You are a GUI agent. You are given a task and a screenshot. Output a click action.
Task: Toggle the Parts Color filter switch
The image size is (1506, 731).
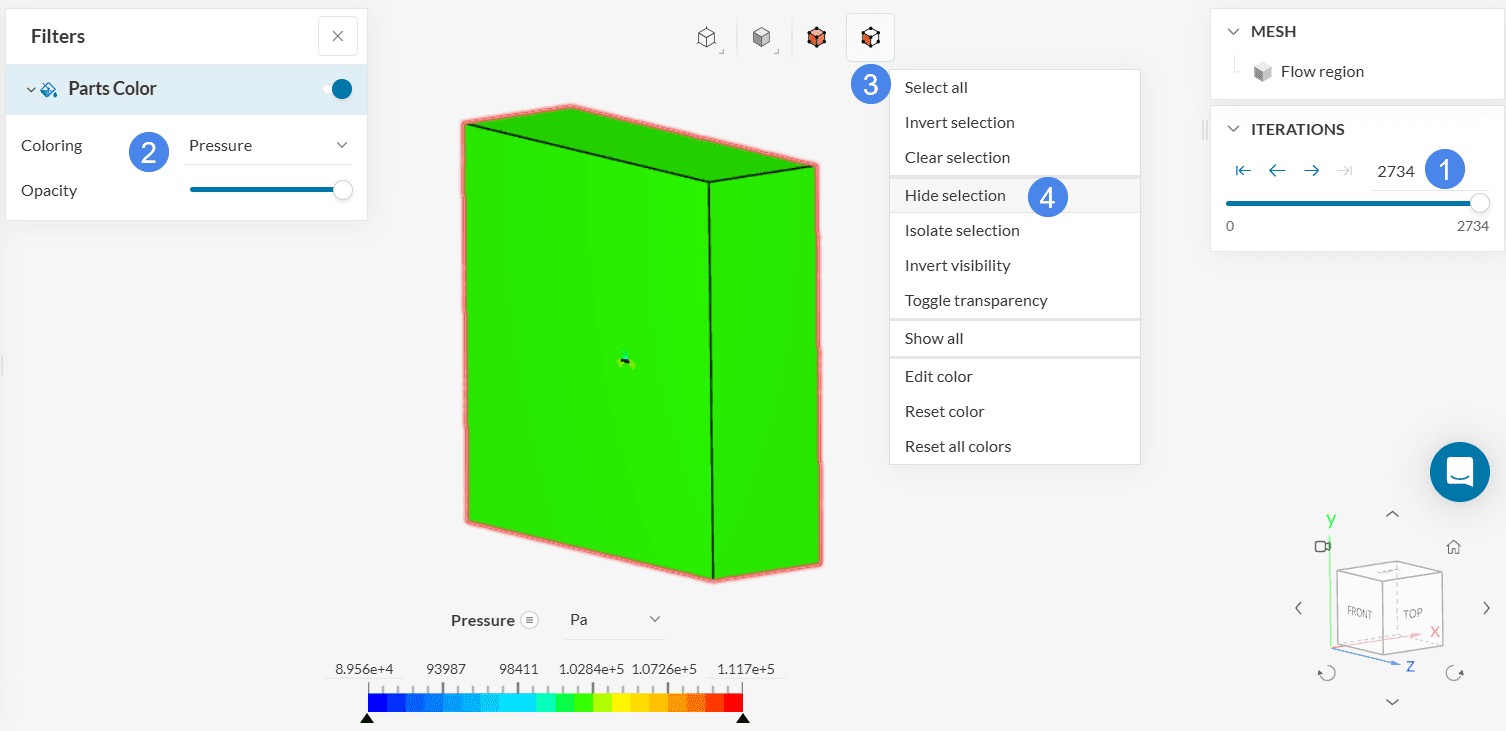(340, 89)
